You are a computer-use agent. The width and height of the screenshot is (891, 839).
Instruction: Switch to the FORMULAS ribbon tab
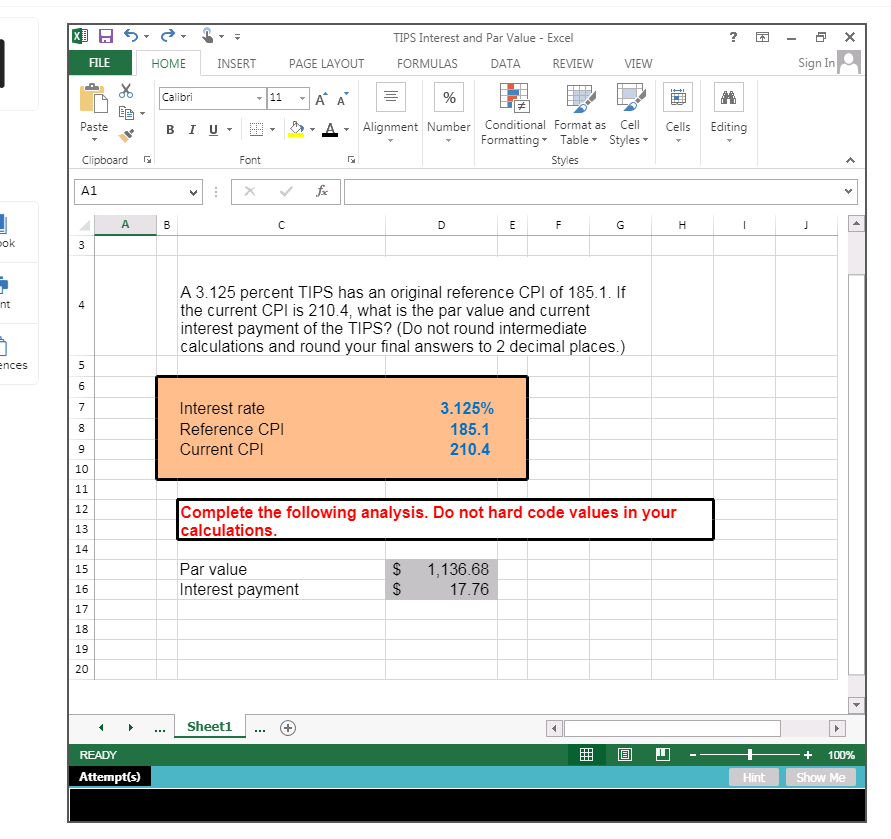[x=427, y=63]
